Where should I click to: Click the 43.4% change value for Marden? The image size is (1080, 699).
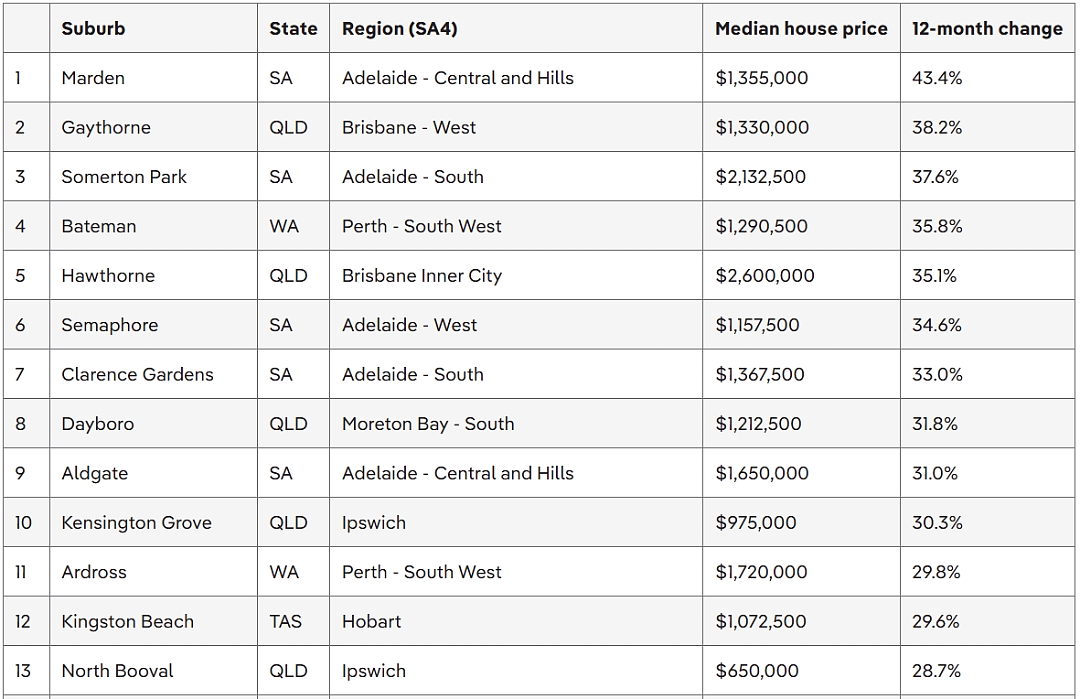click(x=937, y=78)
